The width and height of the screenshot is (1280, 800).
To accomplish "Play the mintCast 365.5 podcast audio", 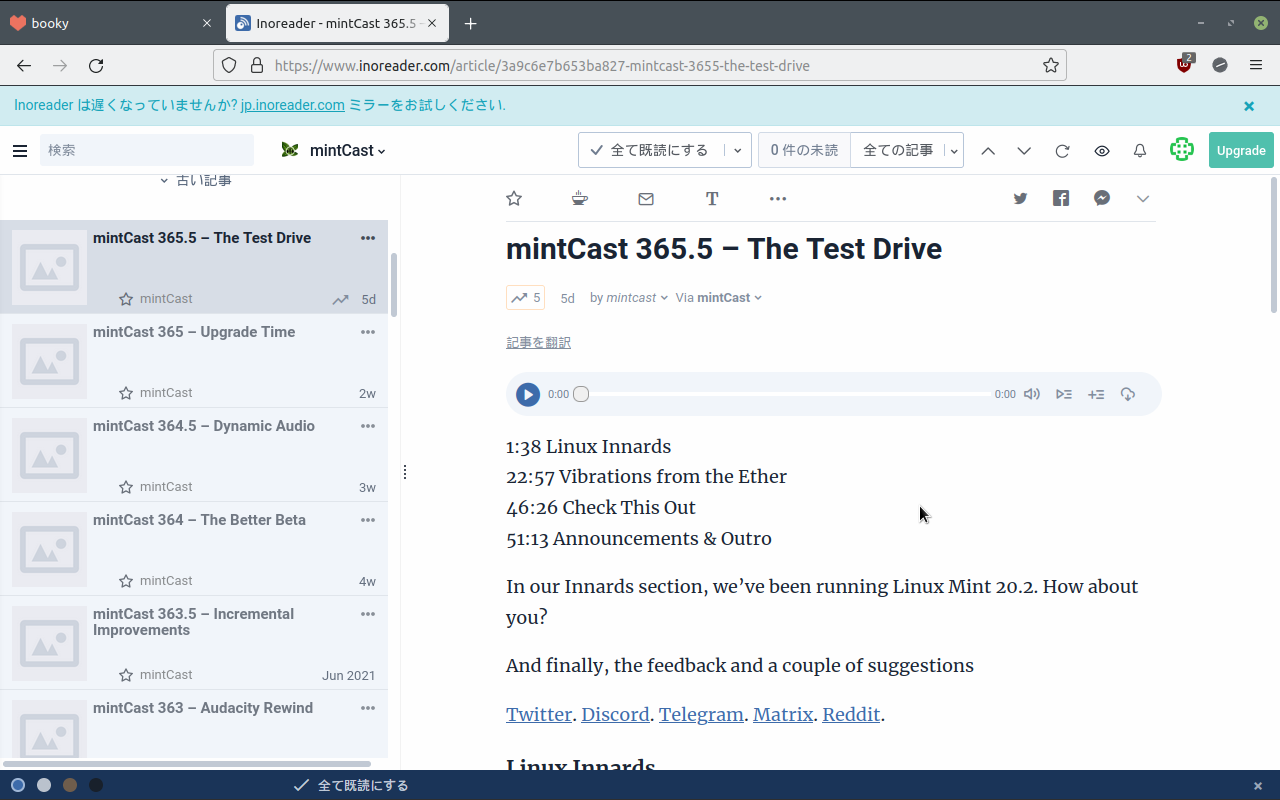I will click(528, 394).
